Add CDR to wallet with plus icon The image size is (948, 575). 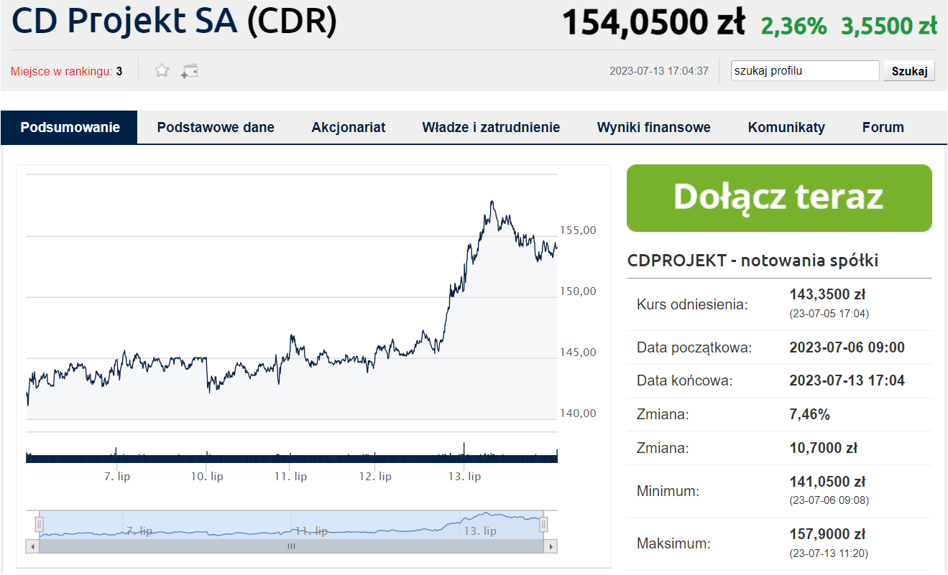point(189,71)
